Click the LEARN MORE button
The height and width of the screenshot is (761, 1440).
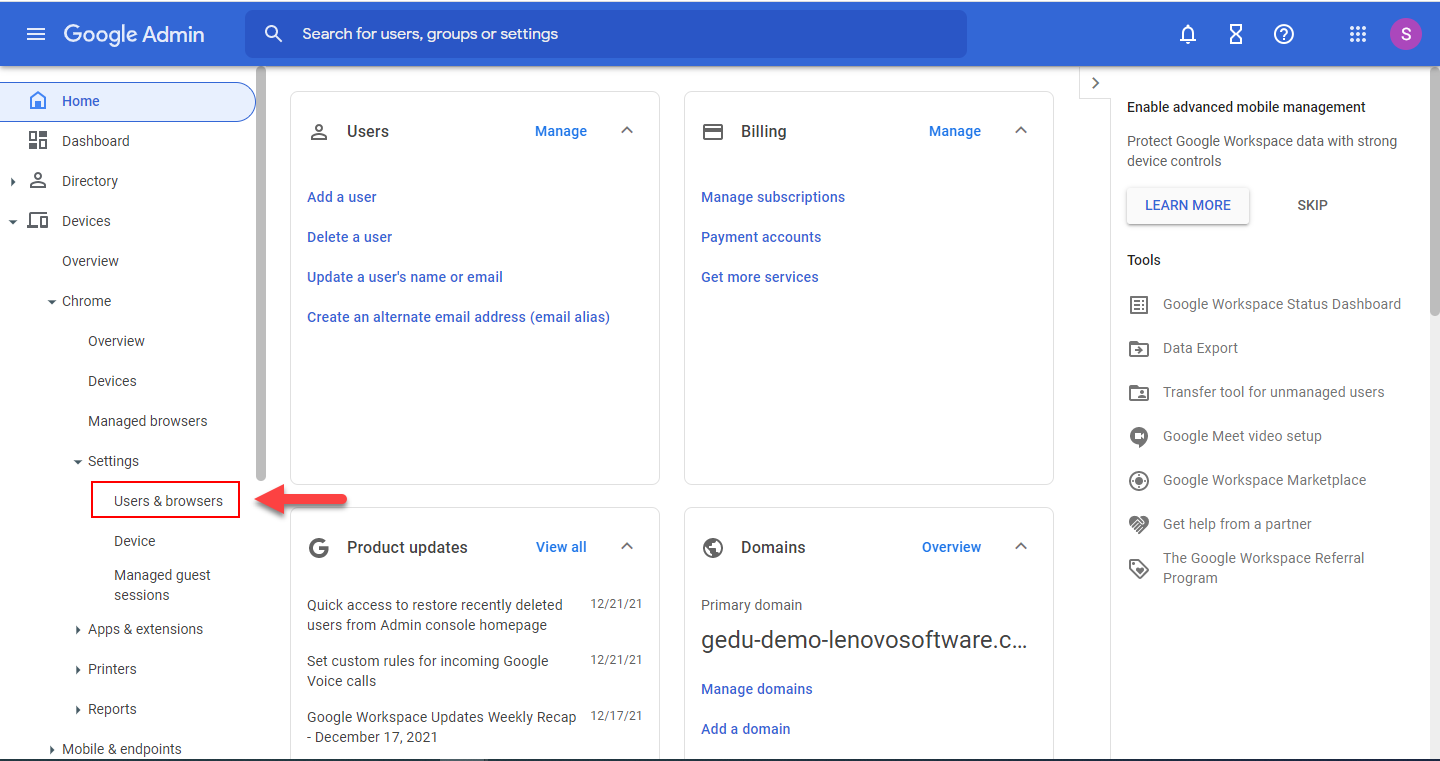tap(1188, 205)
